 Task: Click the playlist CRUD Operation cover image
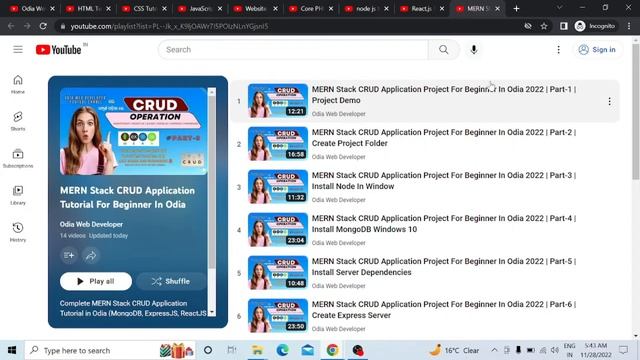coord(133,131)
